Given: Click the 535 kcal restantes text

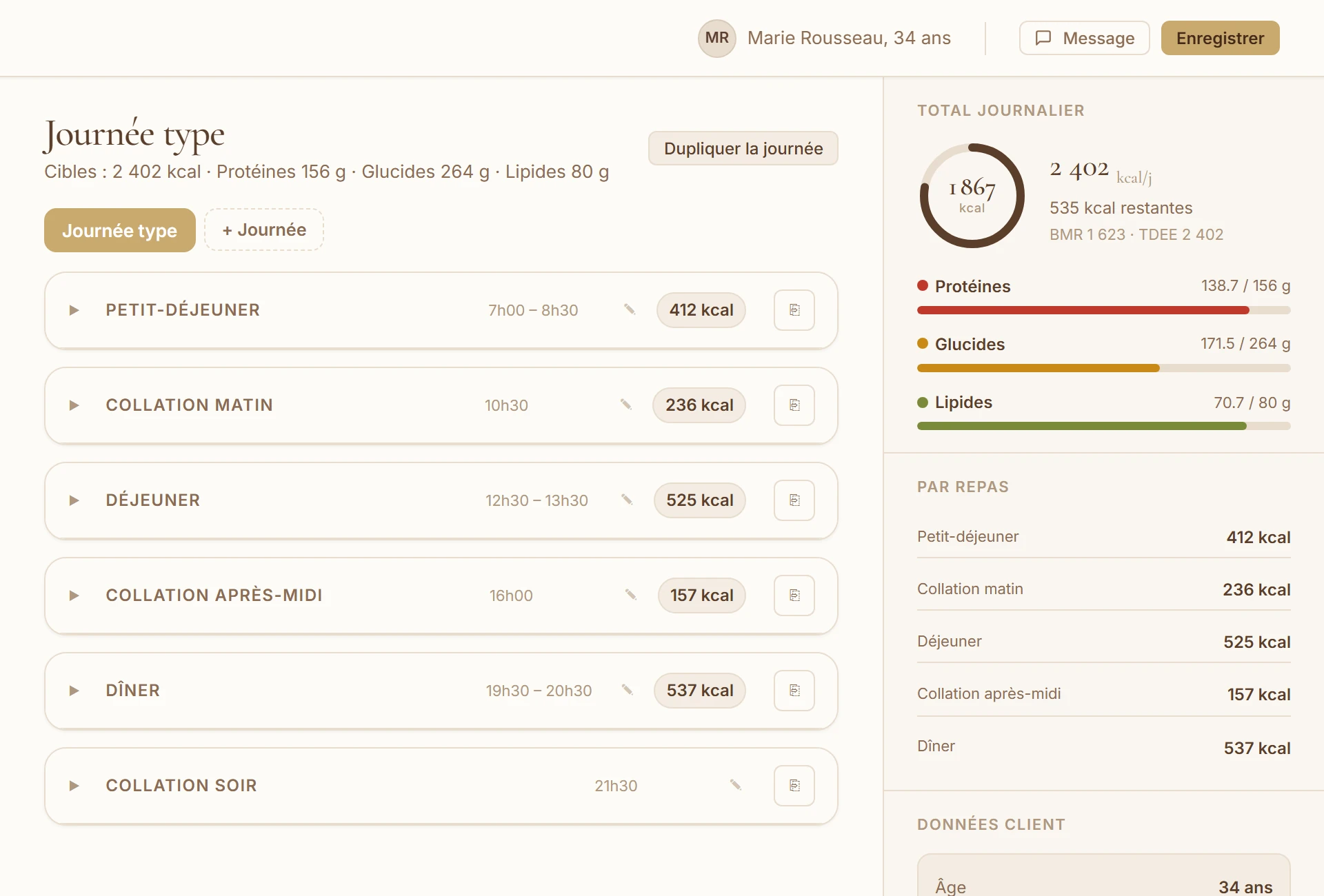Looking at the screenshot, I should point(1121,207).
